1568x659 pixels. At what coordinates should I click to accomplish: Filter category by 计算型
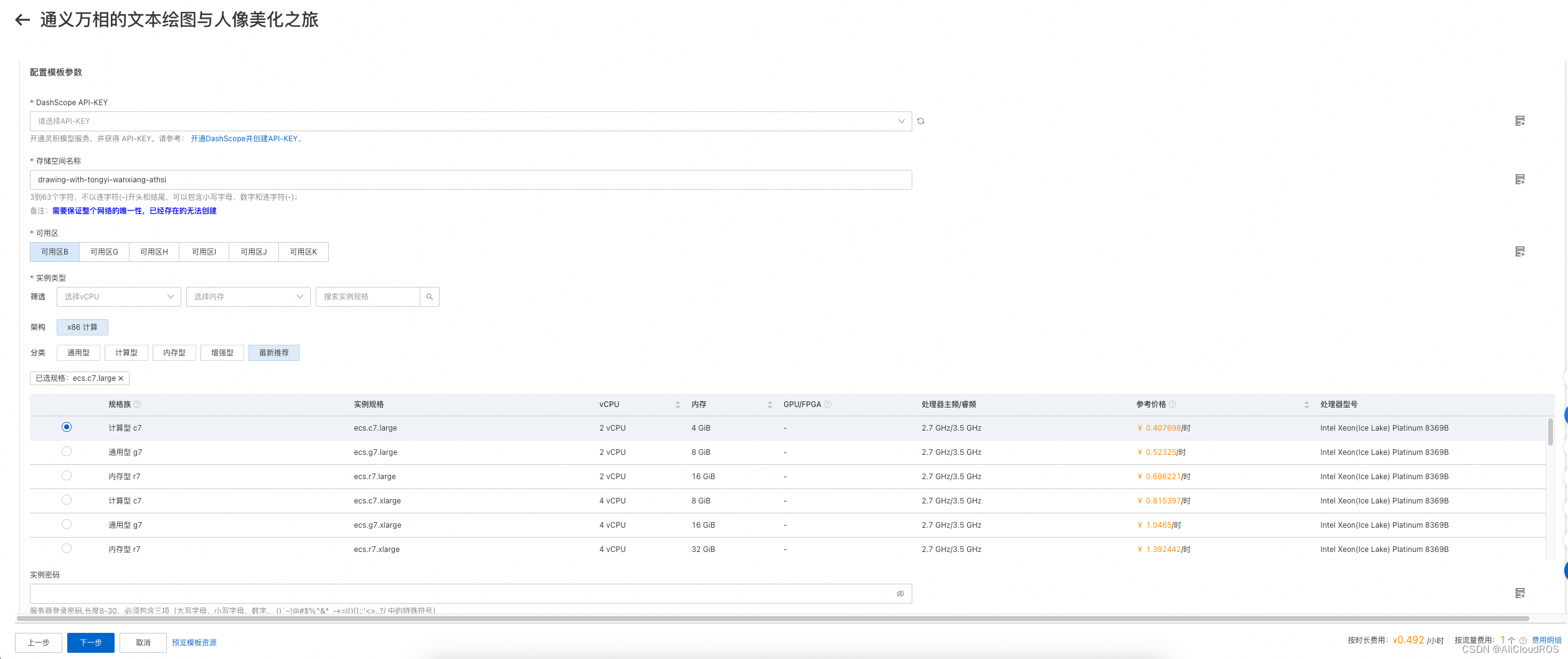pos(126,353)
